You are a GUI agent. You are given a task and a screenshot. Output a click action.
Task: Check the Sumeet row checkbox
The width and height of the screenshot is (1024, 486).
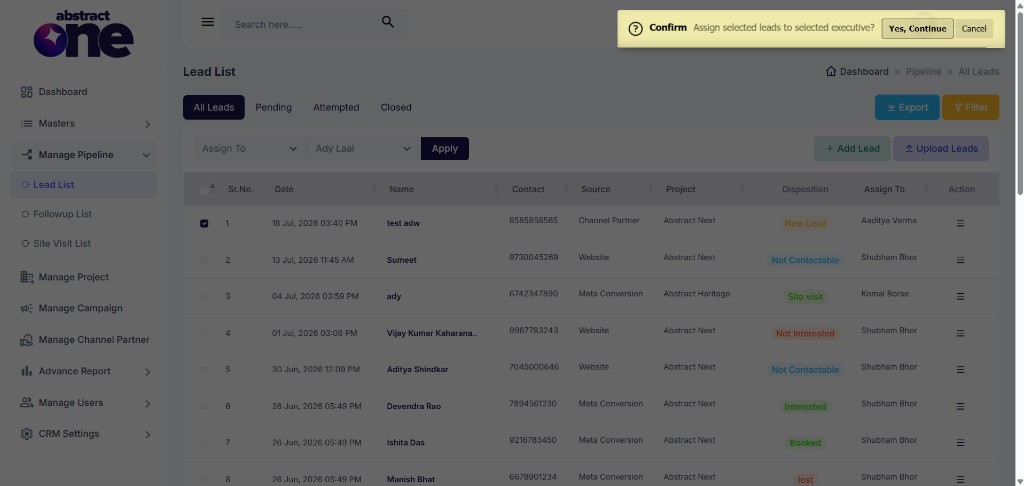204,260
